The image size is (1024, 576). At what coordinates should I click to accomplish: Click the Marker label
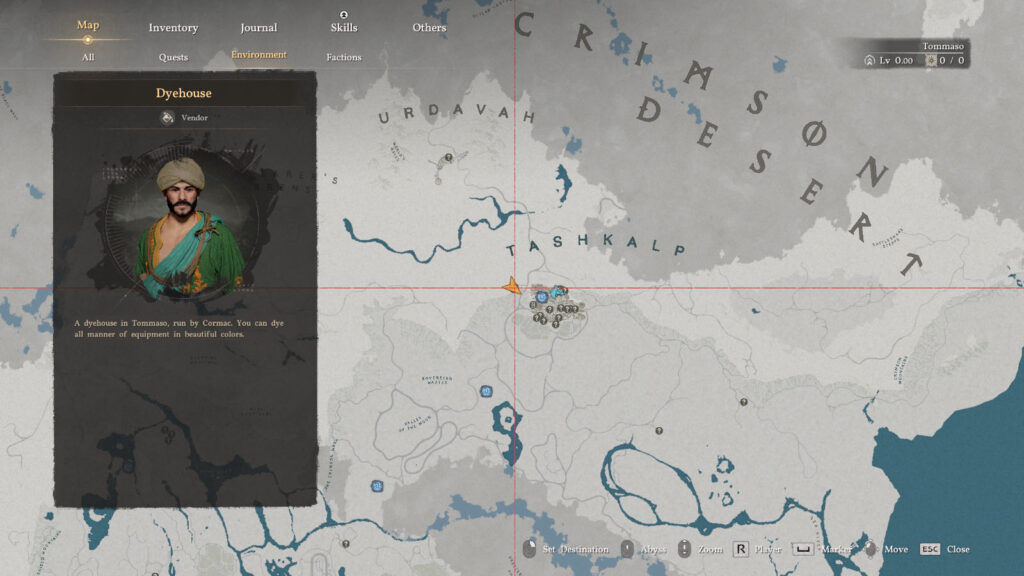pyautogui.click(x=836, y=549)
